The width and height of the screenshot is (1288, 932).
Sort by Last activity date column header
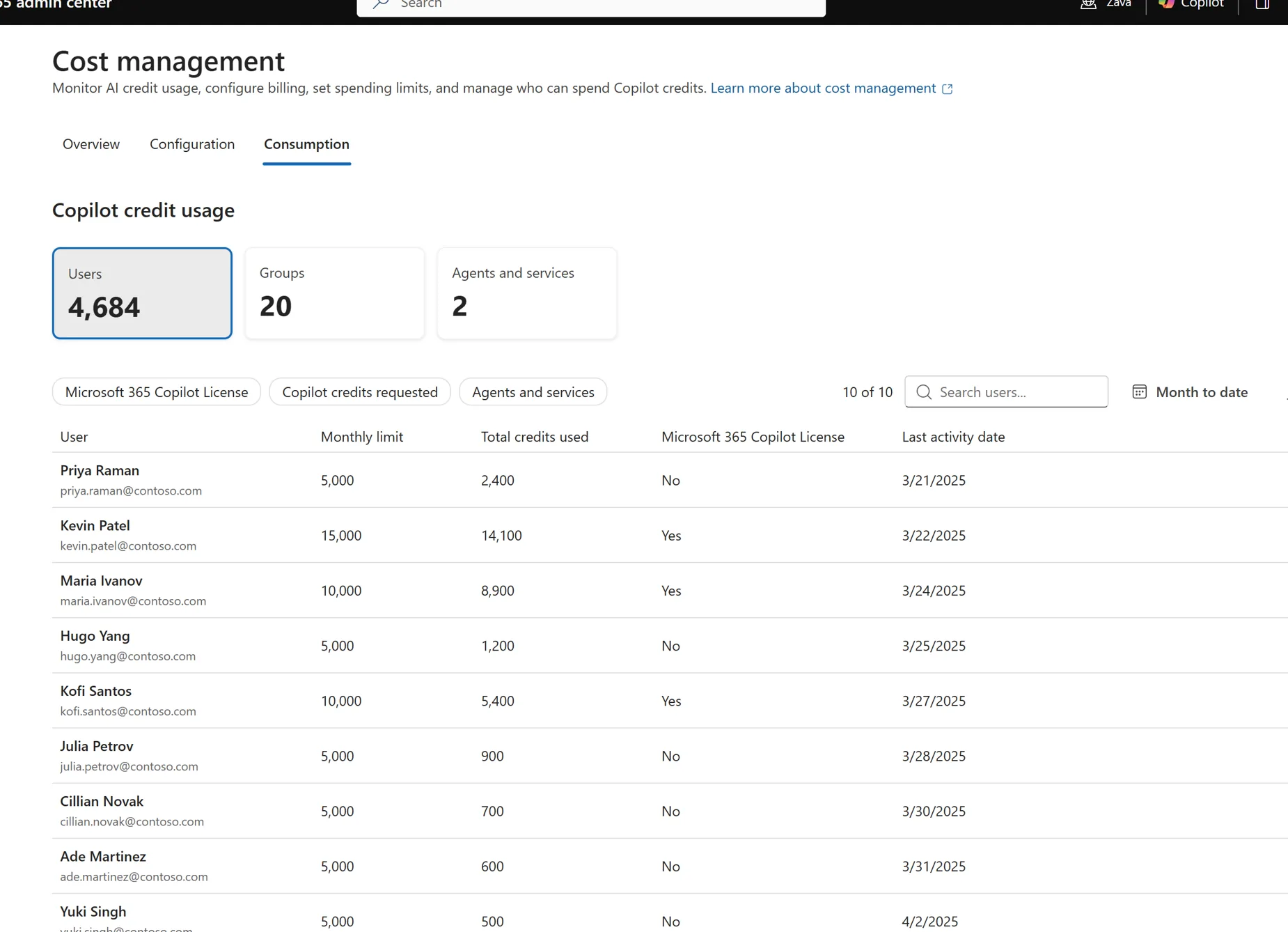coord(953,437)
